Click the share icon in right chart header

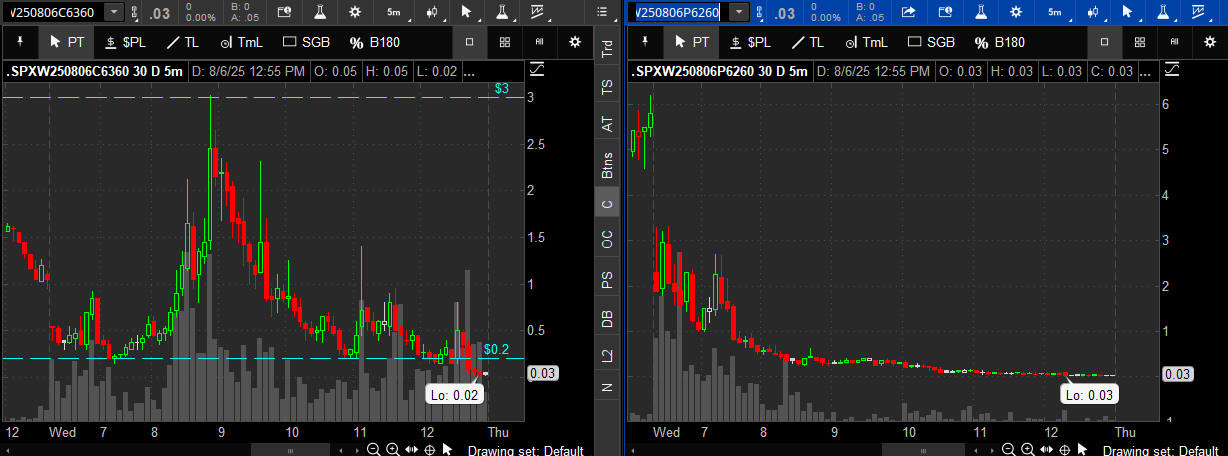pos(908,12)
